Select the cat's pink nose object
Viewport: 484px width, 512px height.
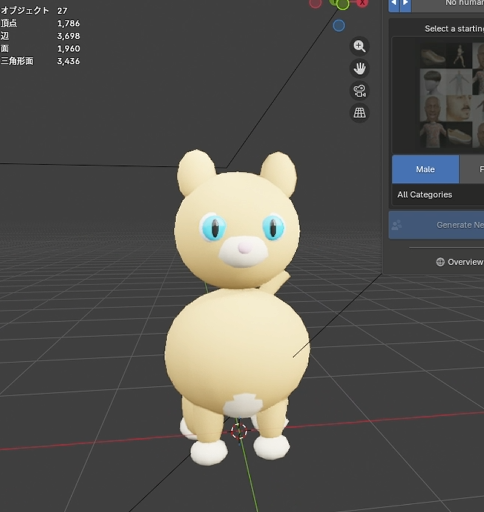pyautogui.click(x=245, y=248)
